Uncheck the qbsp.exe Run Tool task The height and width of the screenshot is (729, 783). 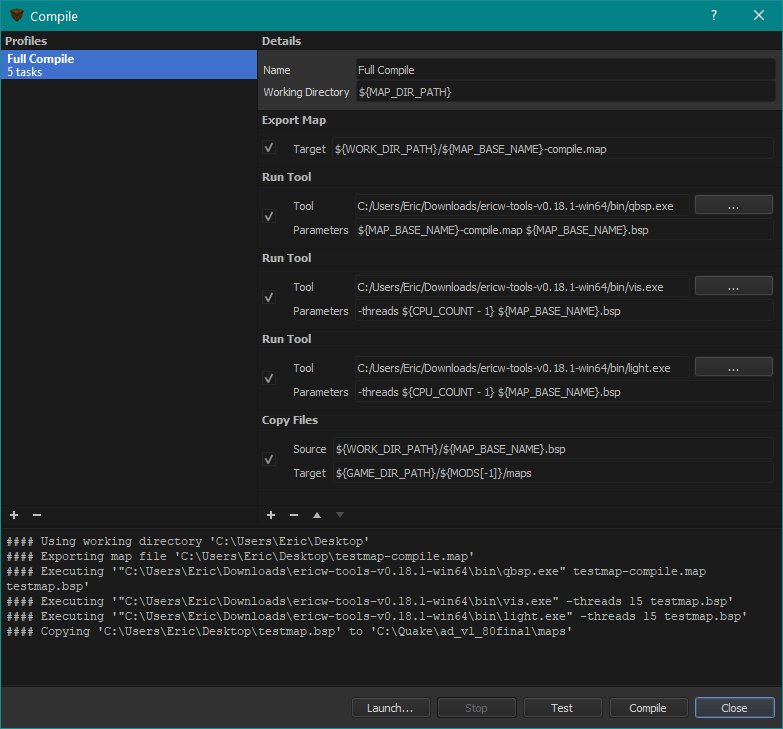(x=268, y=217)
